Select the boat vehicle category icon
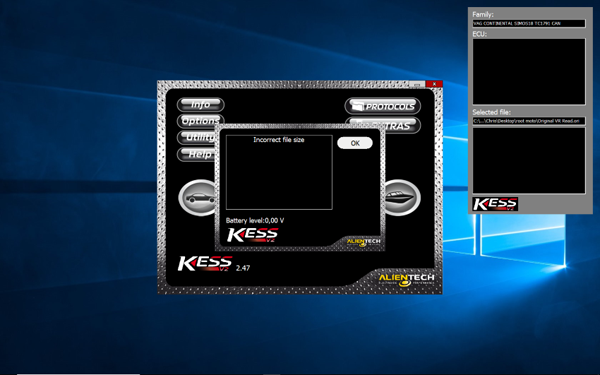600x375 pixels. click(x=402, y=198)
